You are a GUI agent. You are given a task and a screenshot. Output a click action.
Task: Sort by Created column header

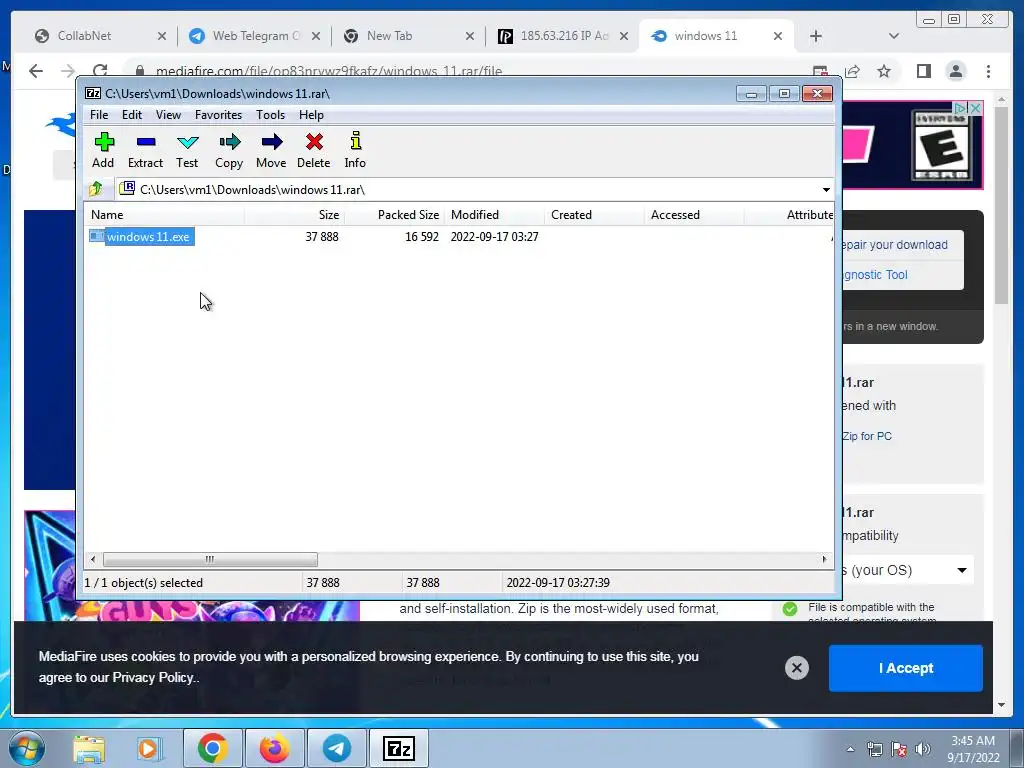coord(594,215)
